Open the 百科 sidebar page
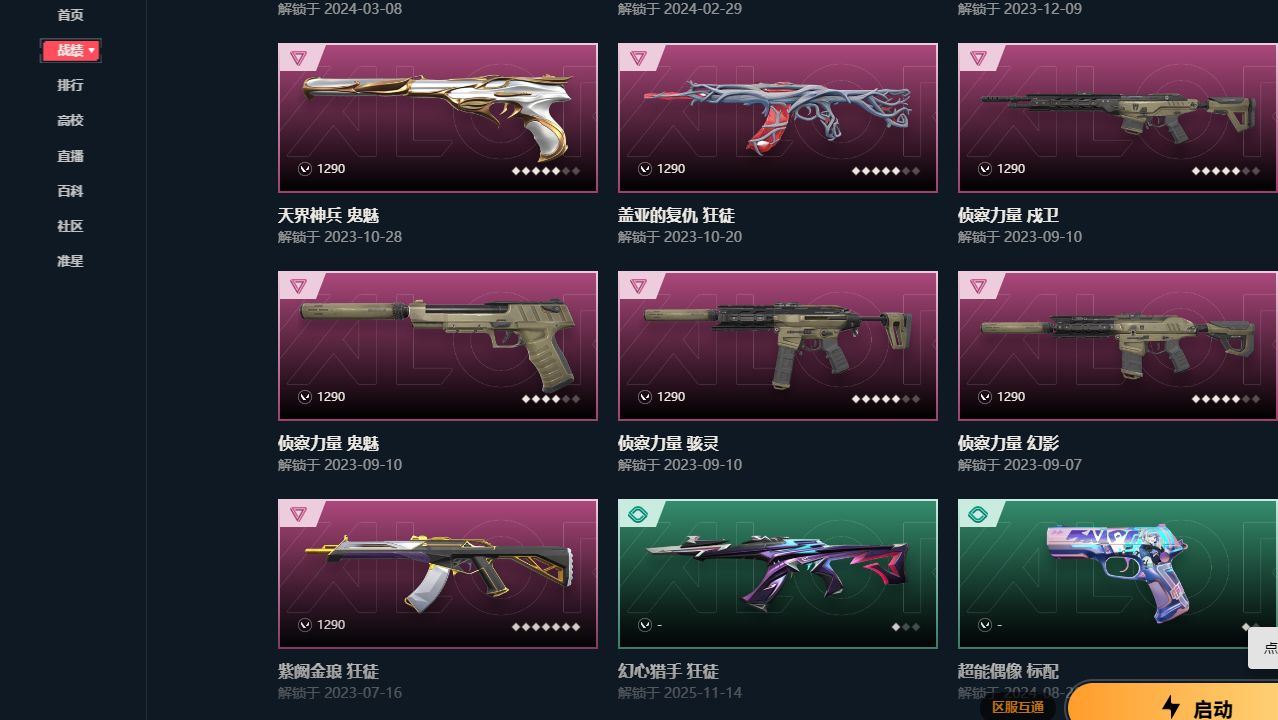Viewport: 1278px width, 720px height. click(x=70, y=191)
